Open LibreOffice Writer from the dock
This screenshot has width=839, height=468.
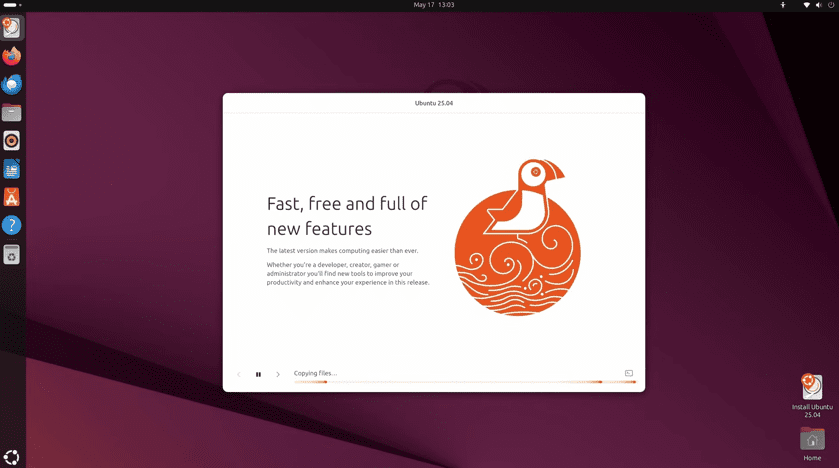click(x=12, y=169)
